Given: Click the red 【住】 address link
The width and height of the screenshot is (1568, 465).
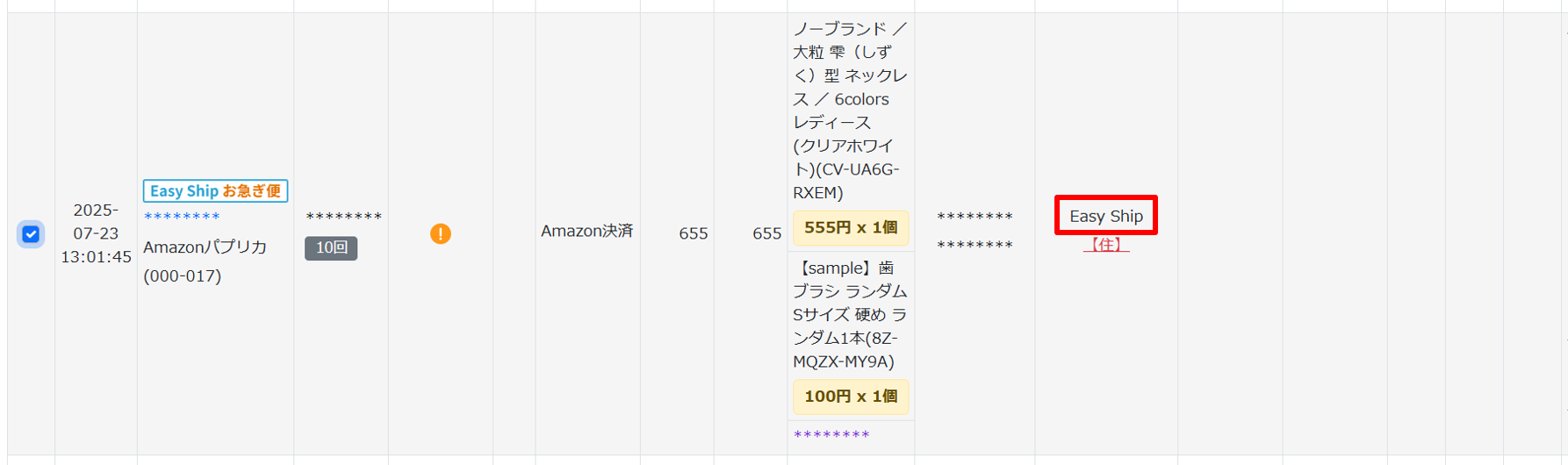Looking at the screenshot, I should (1106, 245).
